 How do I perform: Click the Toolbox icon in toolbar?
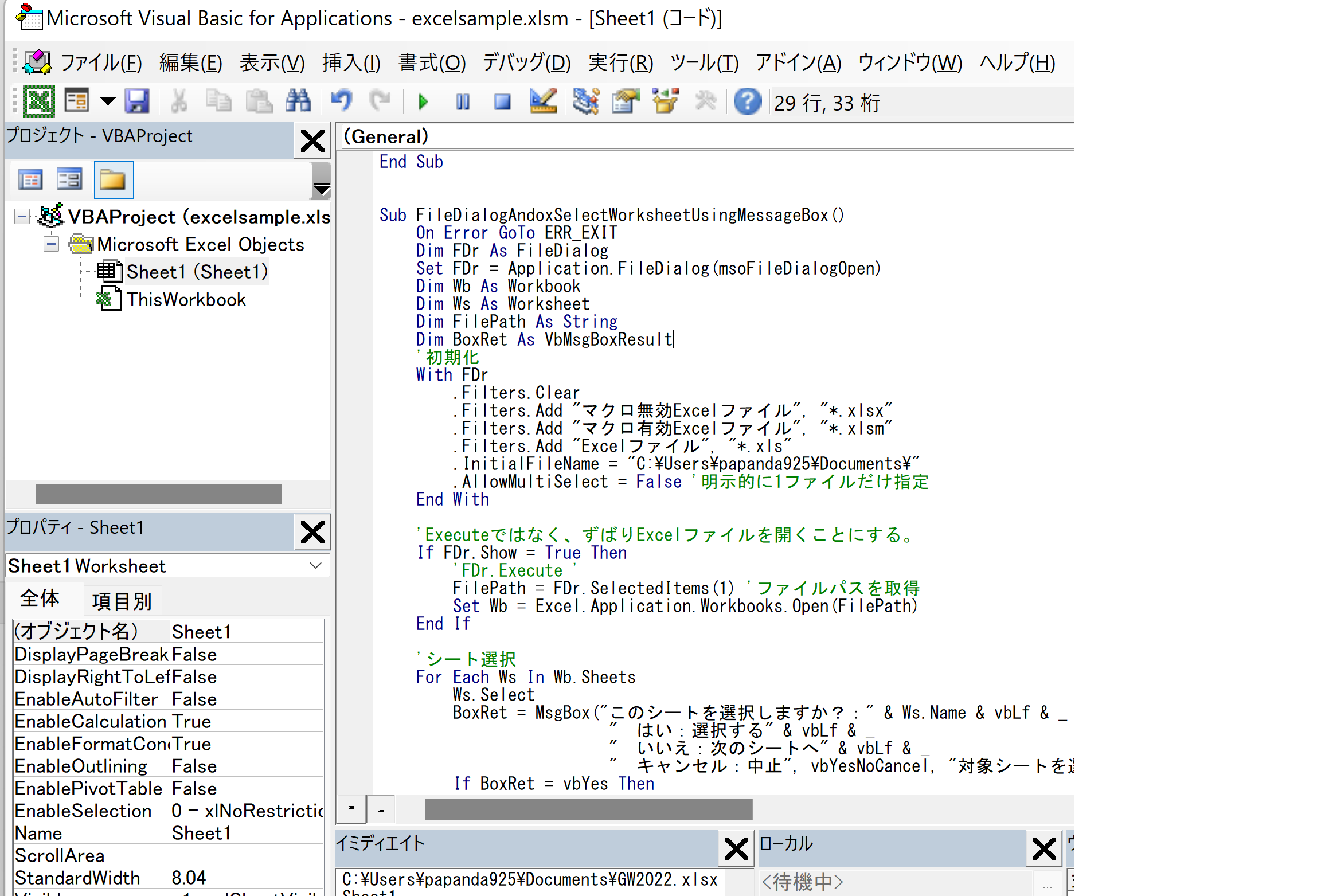[706, 102]
